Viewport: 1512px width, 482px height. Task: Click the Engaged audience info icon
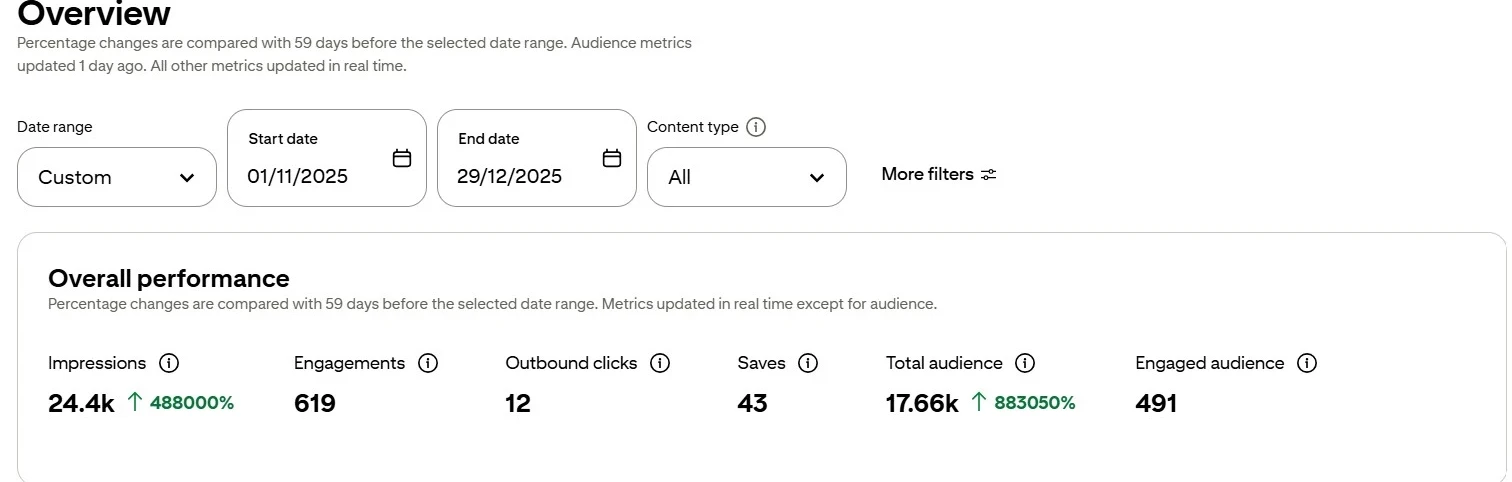tap(1306, 363)
